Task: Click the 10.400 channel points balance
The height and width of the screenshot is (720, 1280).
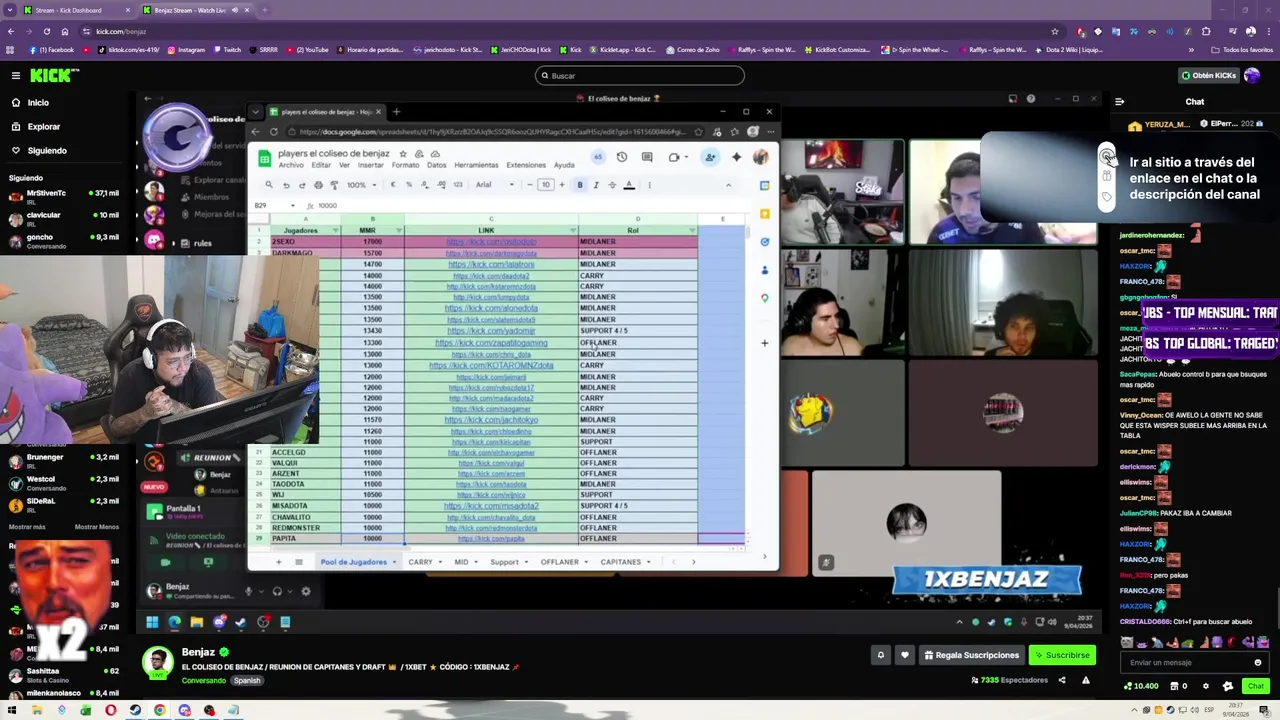Action: (x=1141, y=686)
